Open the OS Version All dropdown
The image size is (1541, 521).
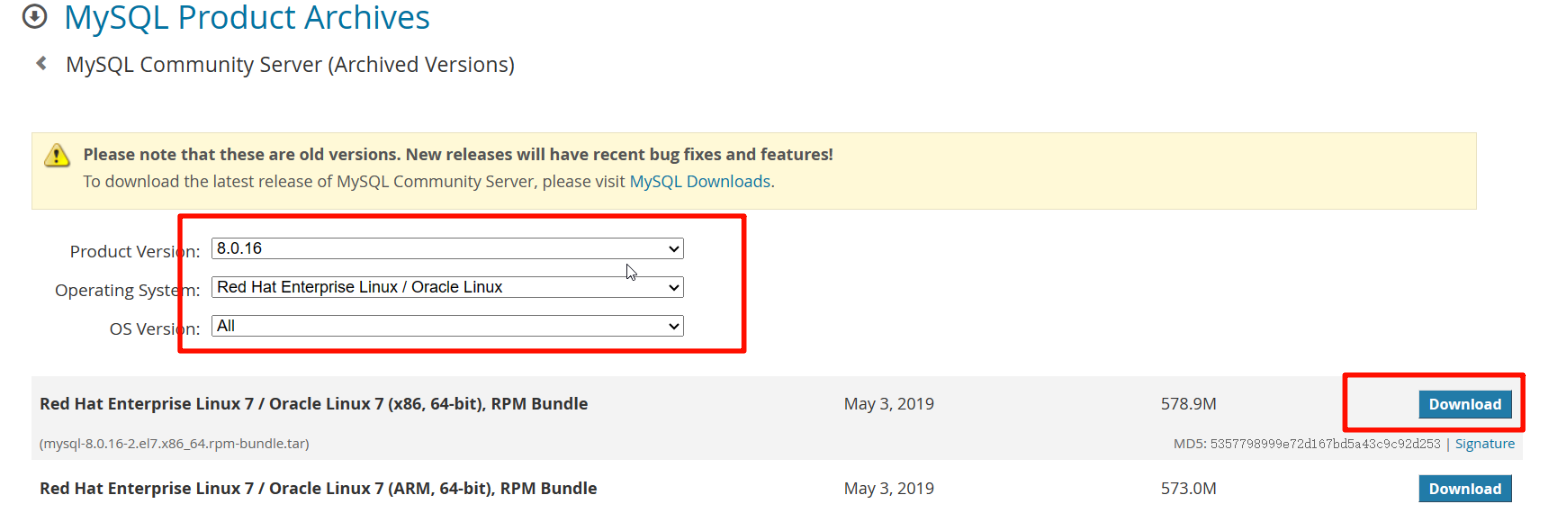[447, 326]
